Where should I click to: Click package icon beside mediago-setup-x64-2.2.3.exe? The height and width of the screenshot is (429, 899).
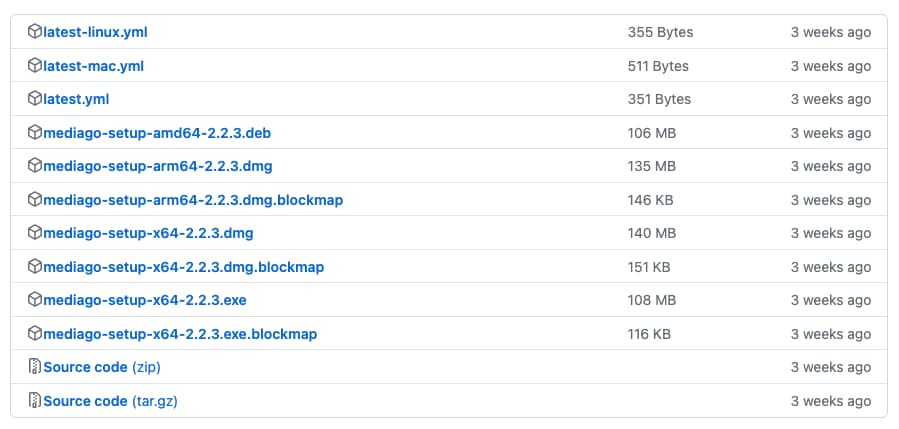35,300
